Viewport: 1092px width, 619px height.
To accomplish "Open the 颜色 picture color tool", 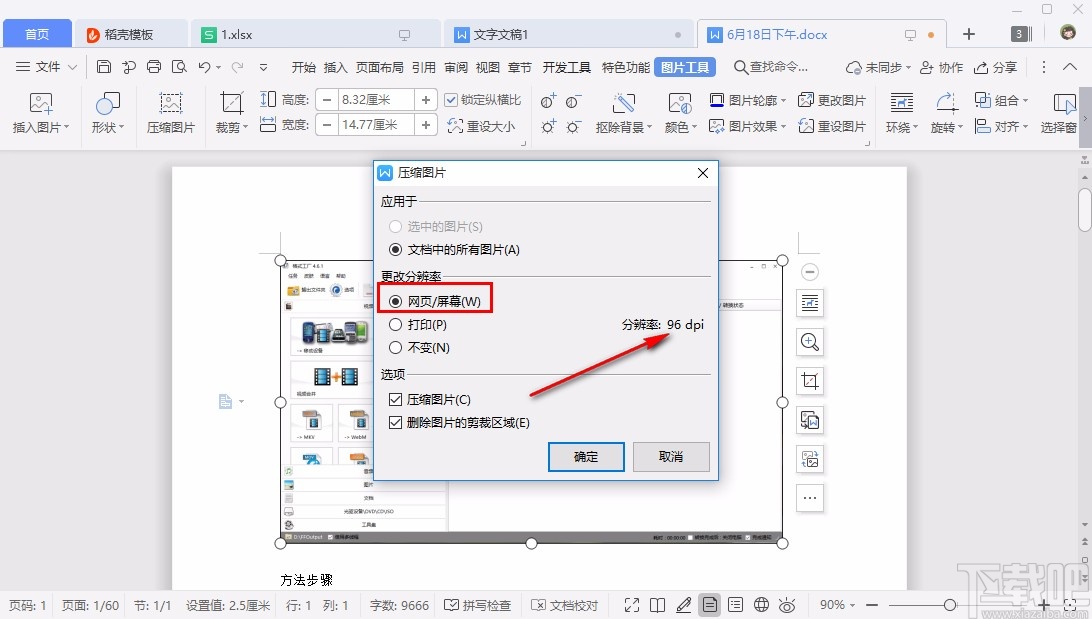I will (680, 128).
